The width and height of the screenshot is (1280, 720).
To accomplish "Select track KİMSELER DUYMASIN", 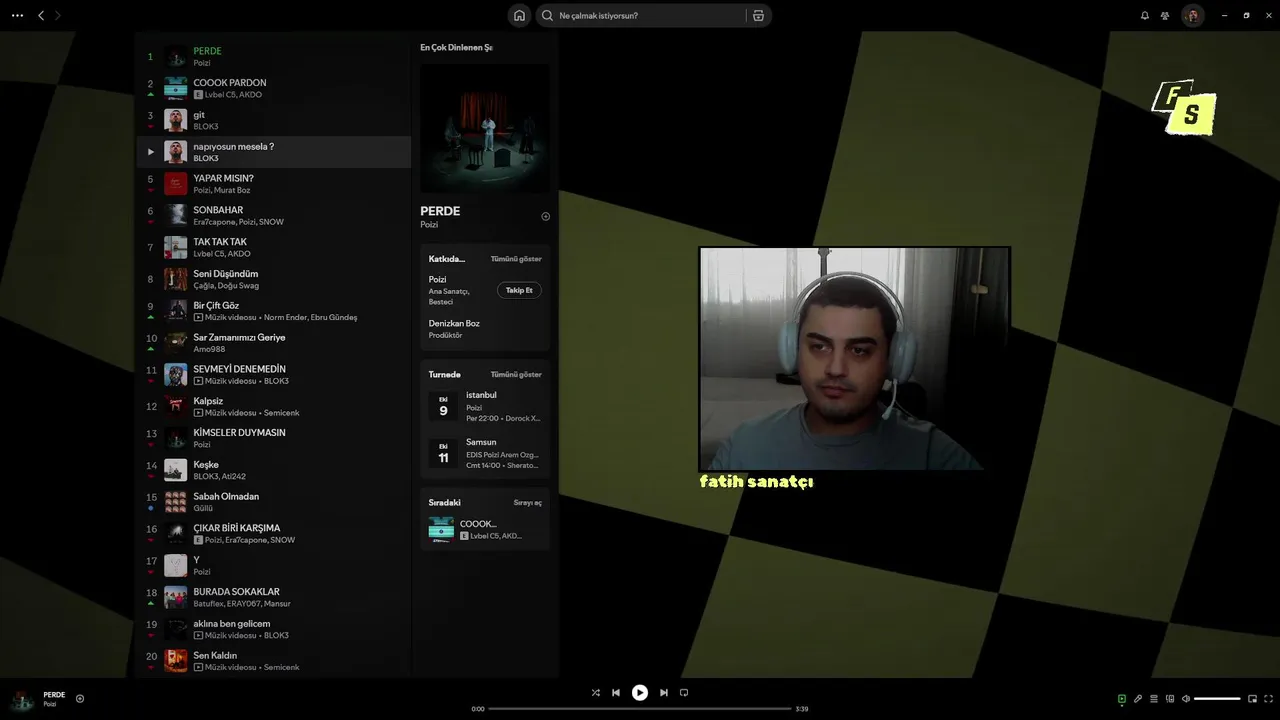I will coord(273,438).
